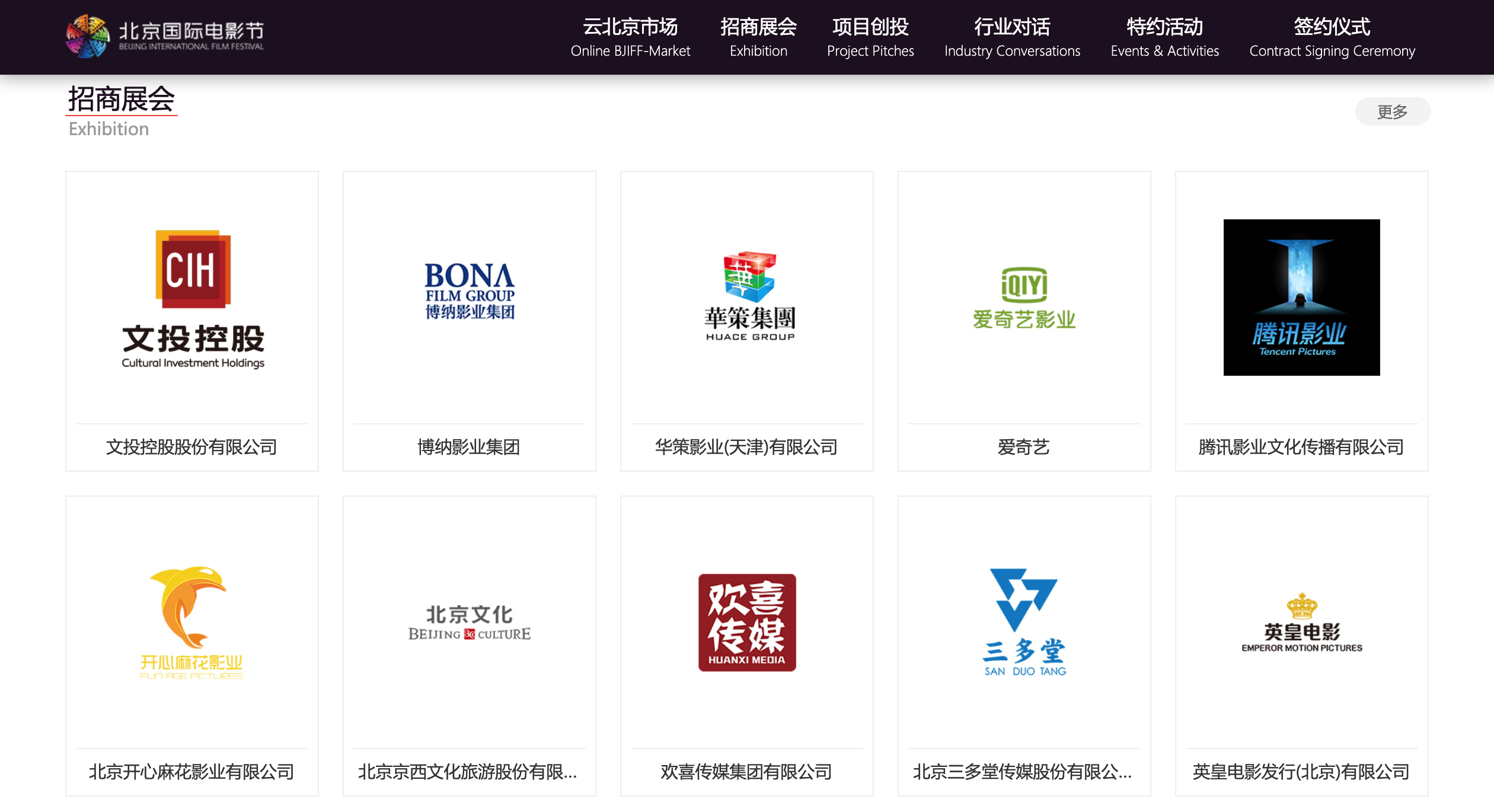Open 北京三多堂传媒股份有限公... link
1494x812 pixels.
(x=1023, y=772)
